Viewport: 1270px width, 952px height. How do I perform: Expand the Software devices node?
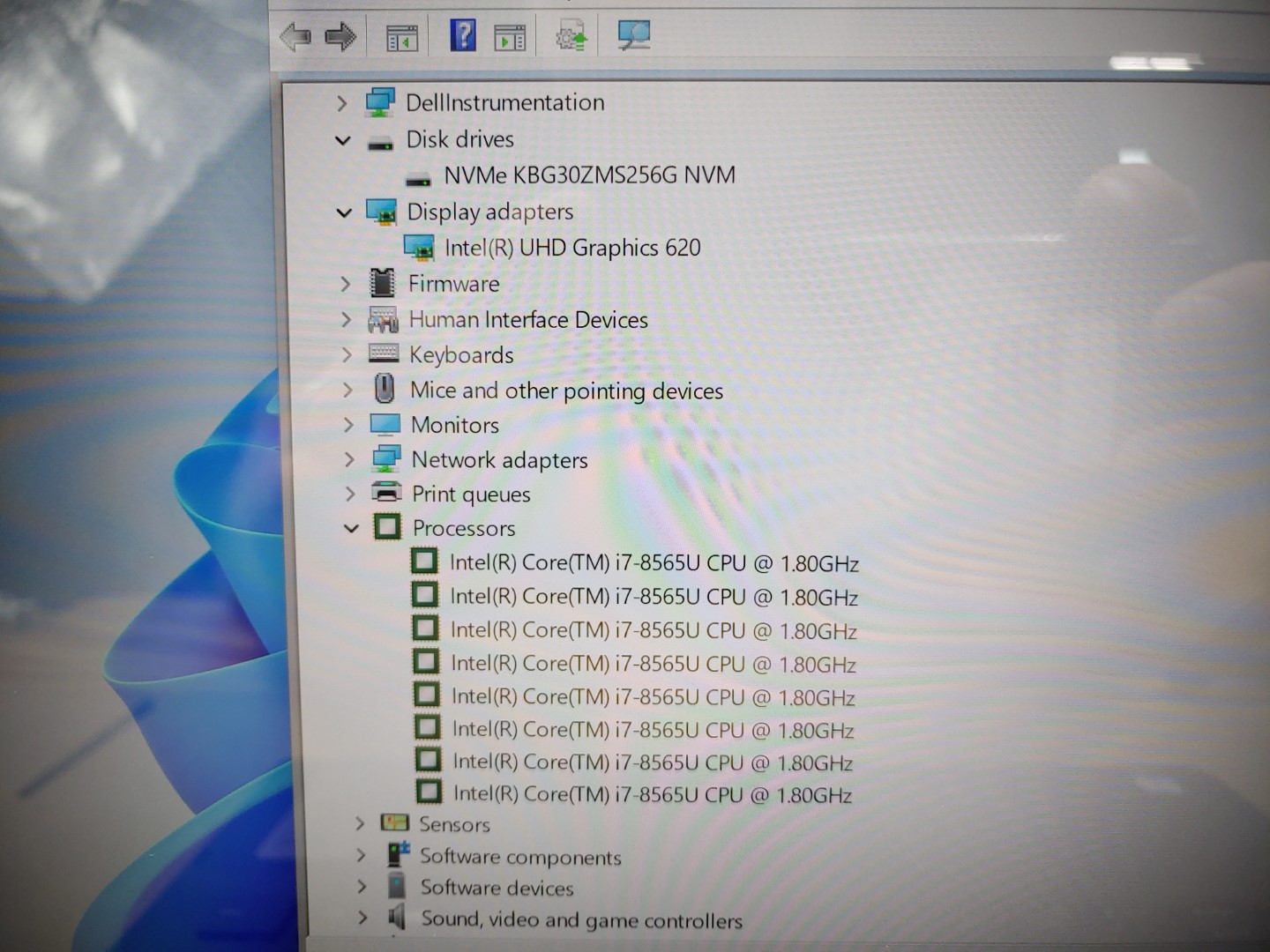[x=362, y=887]
